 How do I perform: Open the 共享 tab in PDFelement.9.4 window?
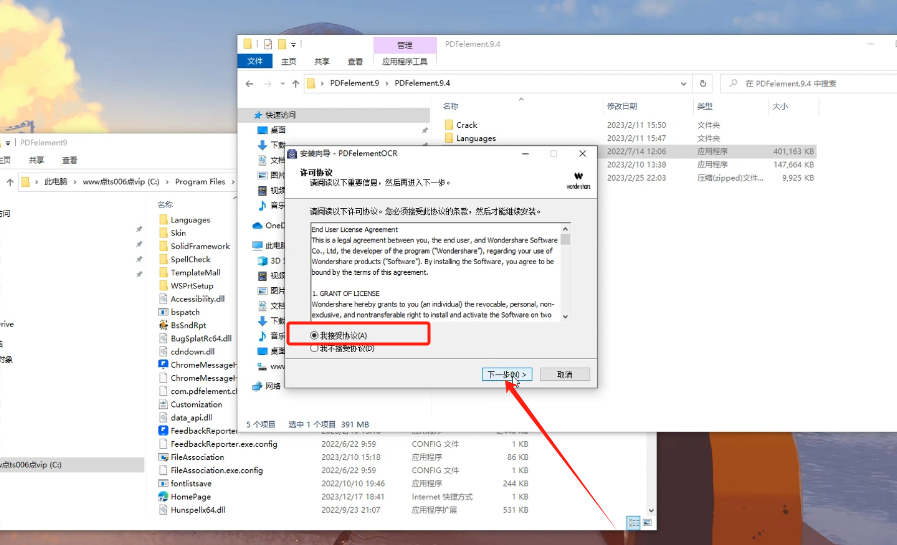pyautogui.click(x=322, y=61)
